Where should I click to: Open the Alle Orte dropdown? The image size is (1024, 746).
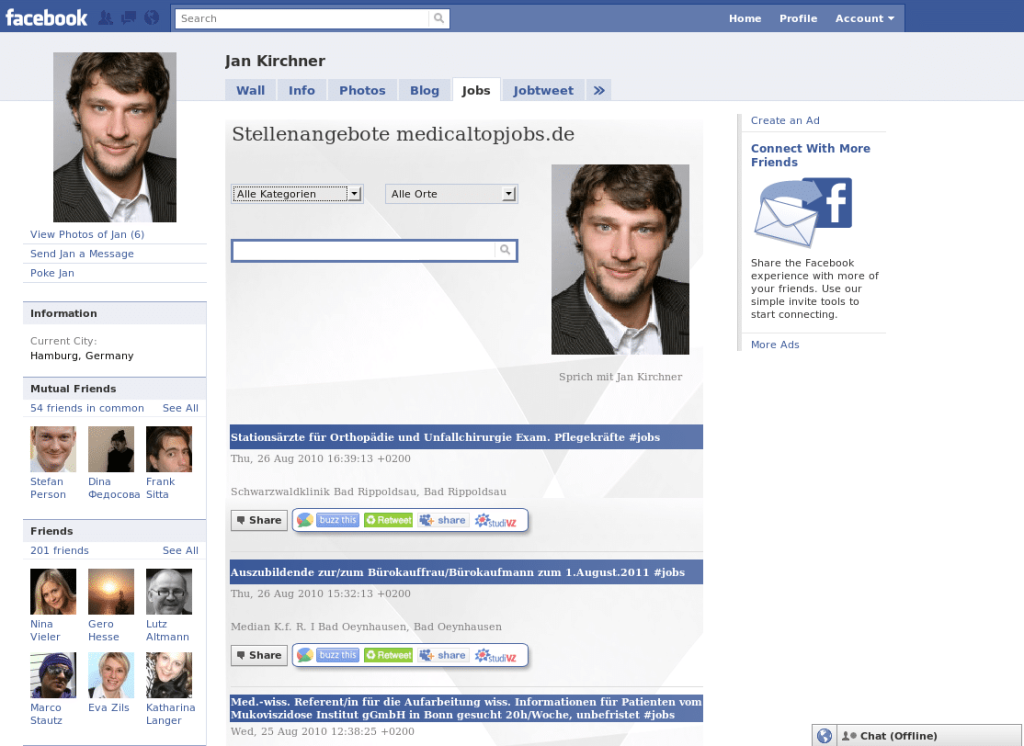pos(451,194)
